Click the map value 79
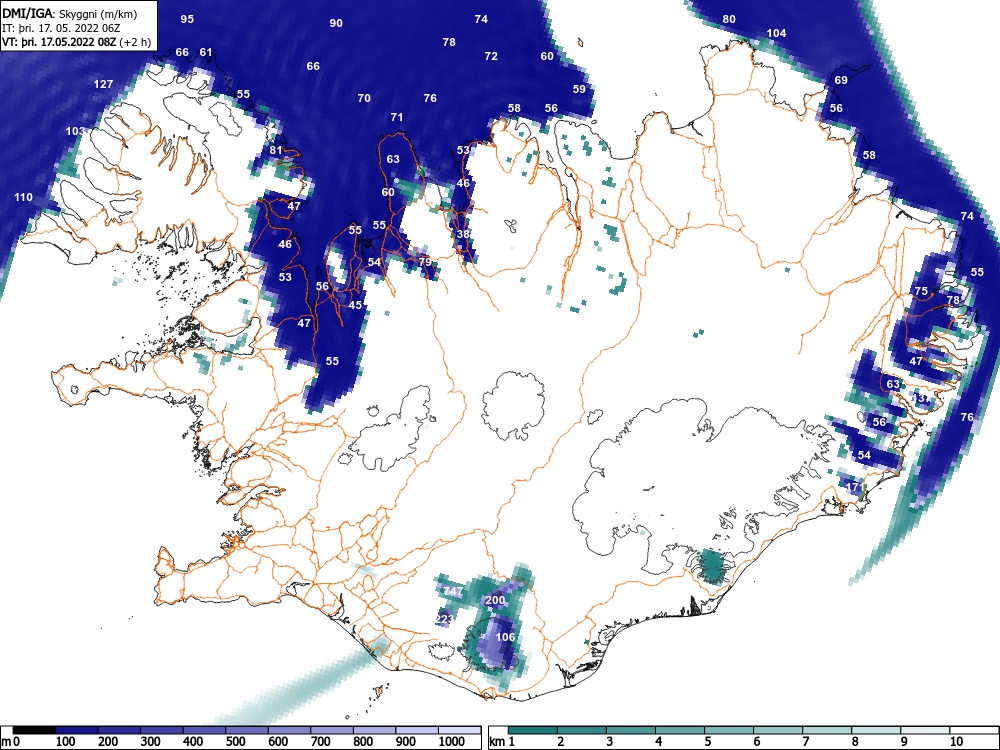Viewport: 1000px width, 750px height. (x=425, y=262)
